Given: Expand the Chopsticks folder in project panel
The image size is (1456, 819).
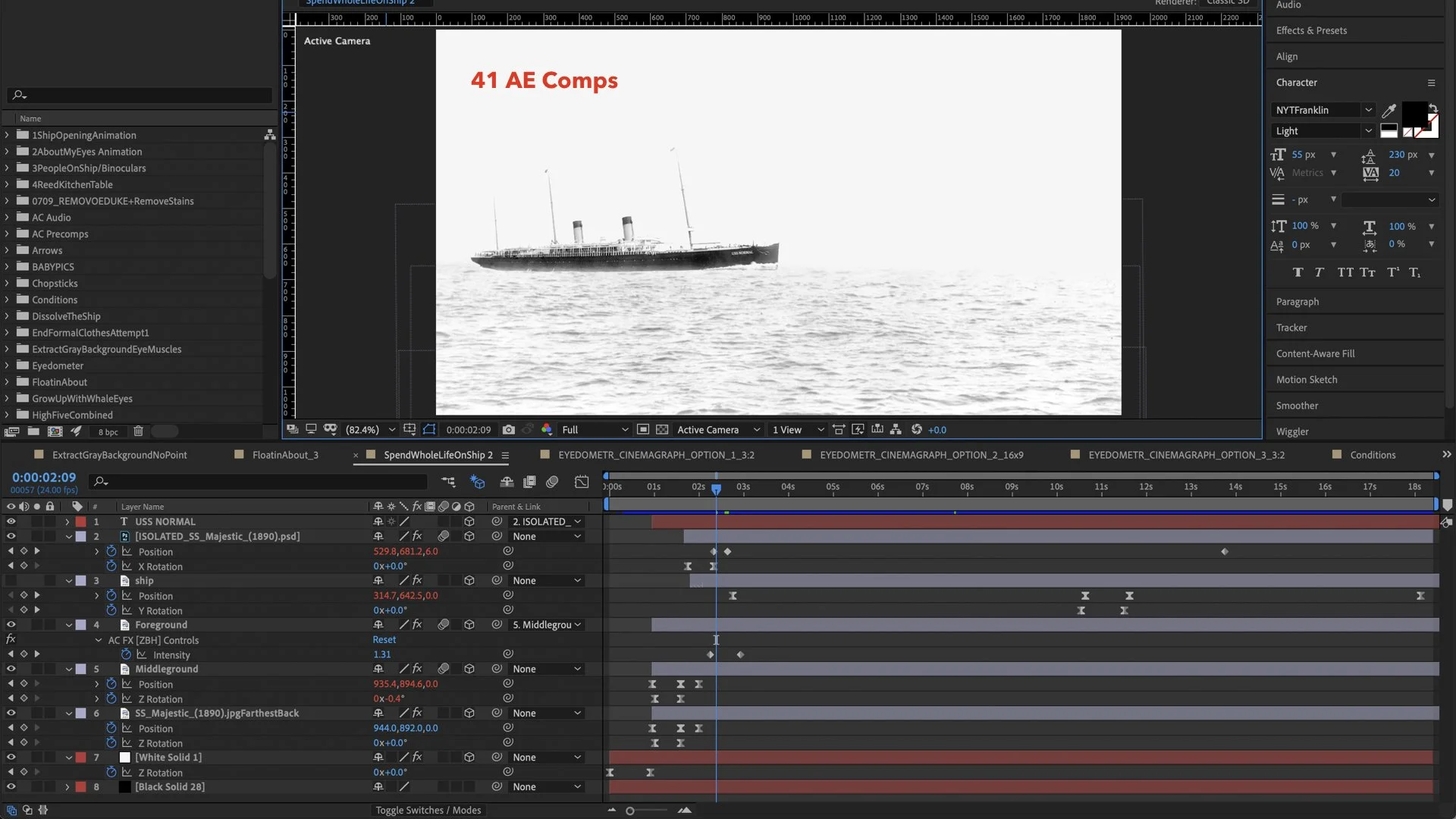Looking at the screenshot, I should 8,284.
